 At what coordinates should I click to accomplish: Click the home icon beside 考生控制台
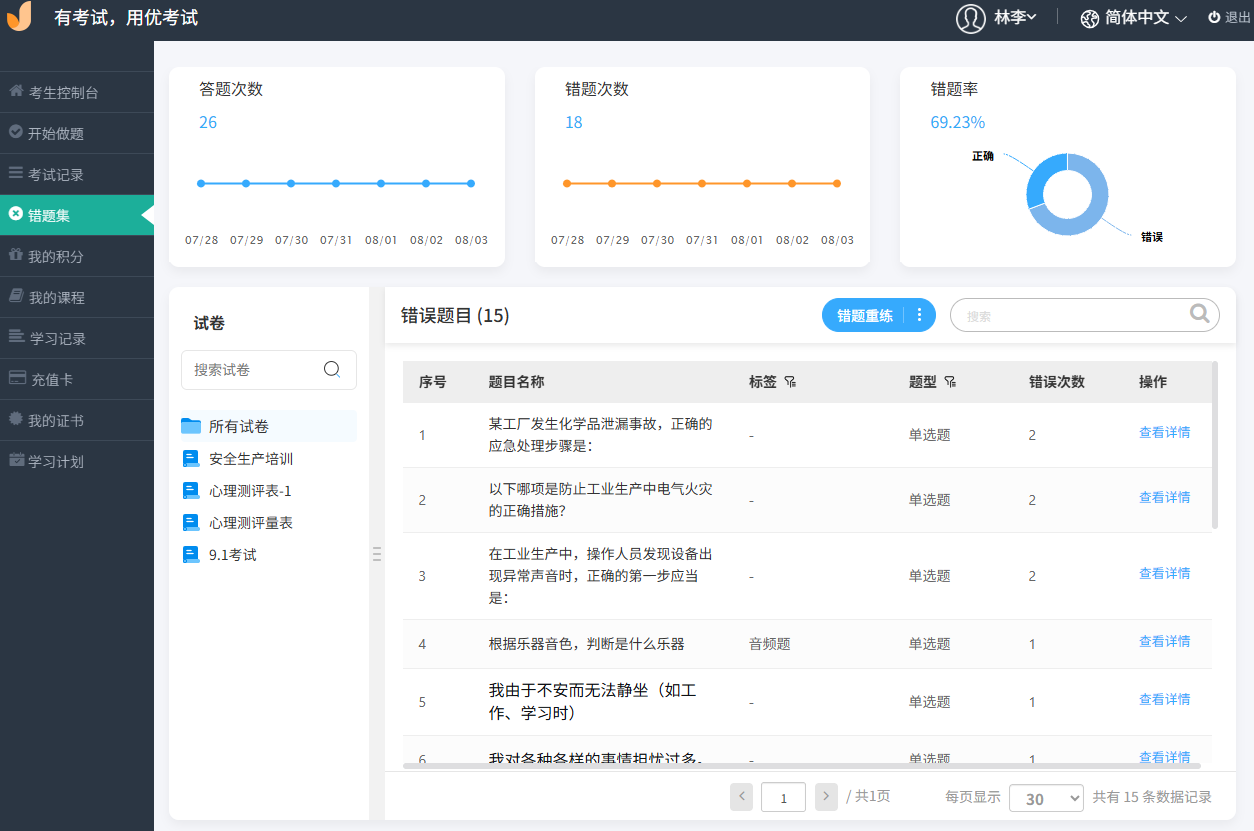(x=16, y=91)
